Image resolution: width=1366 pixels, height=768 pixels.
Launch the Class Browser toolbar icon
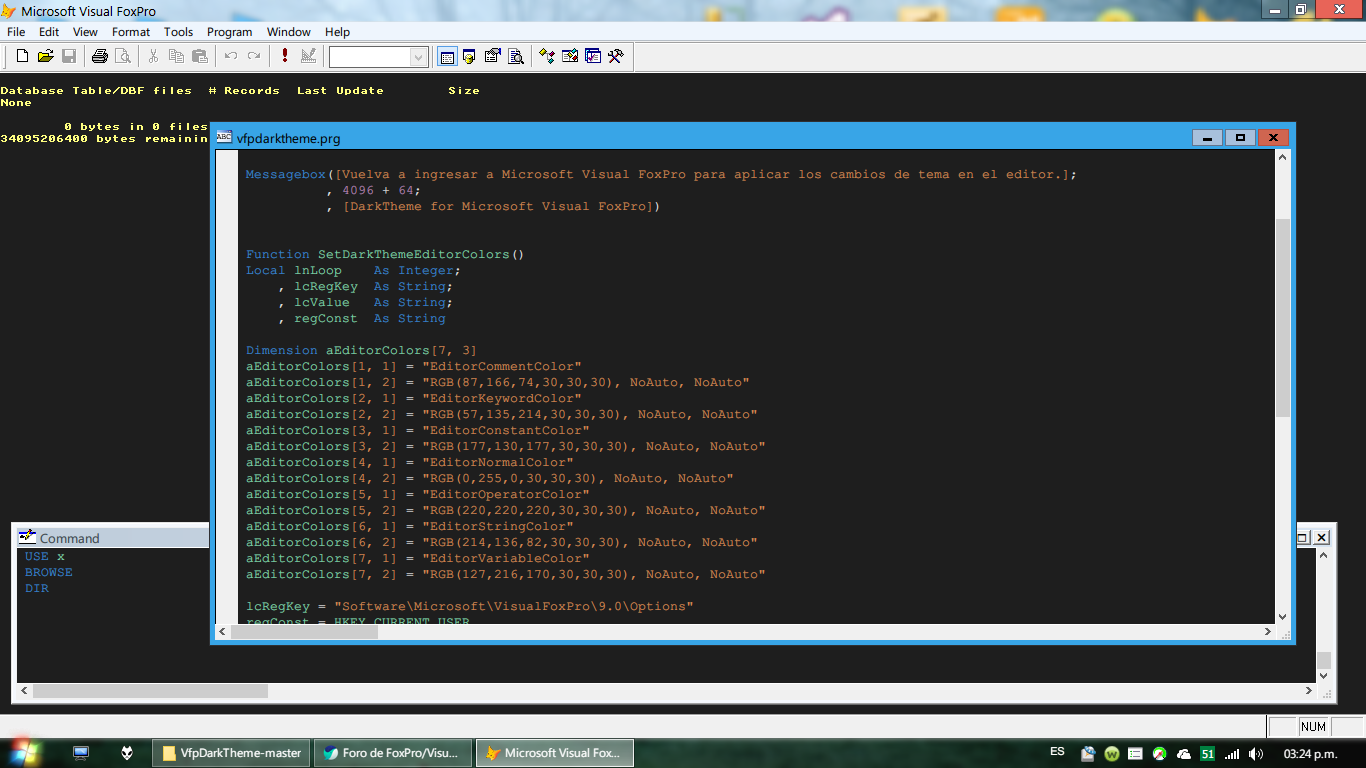(547, 57)
